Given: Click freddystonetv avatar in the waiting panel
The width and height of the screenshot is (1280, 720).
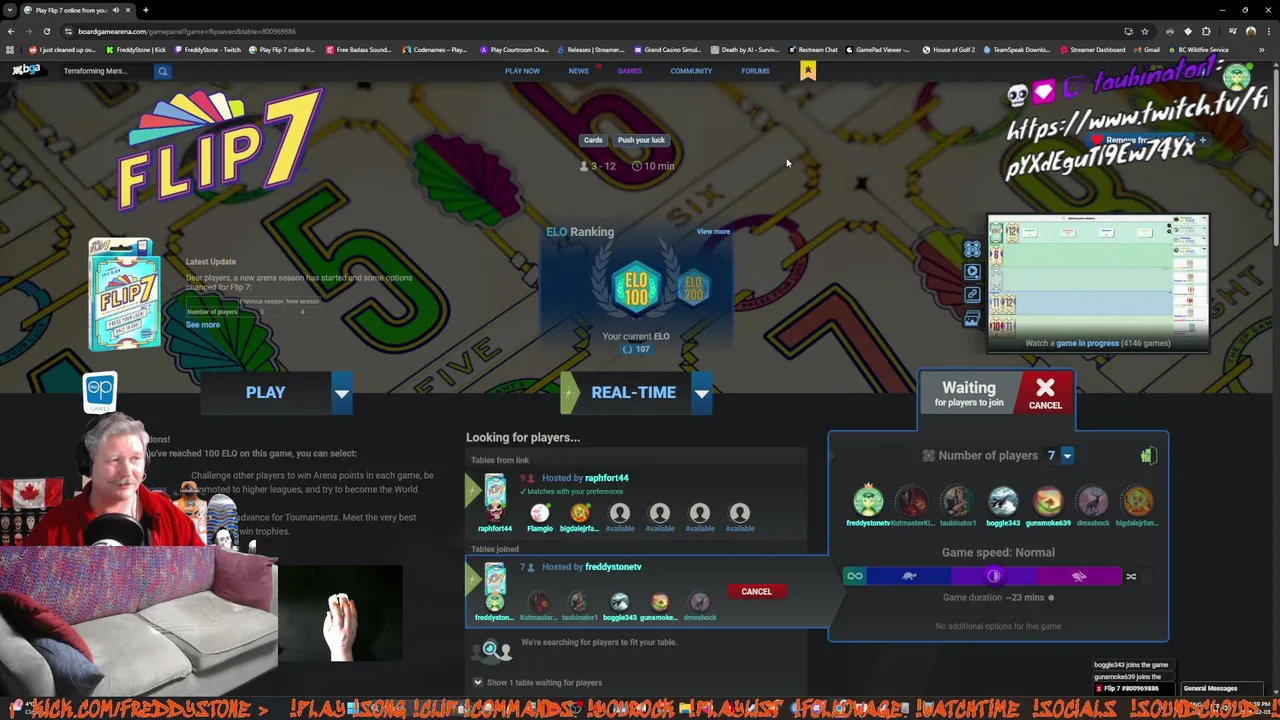Looking at the screenshot, I should (868, 500).
